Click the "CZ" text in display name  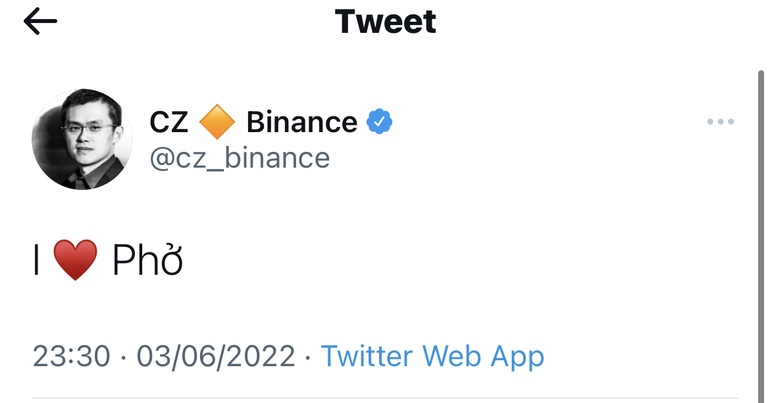[x=168, y=122]
